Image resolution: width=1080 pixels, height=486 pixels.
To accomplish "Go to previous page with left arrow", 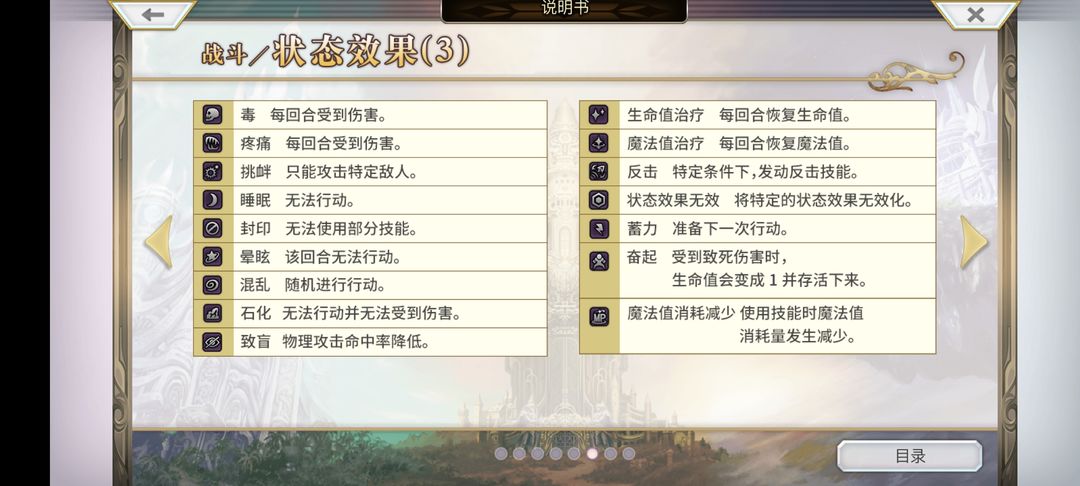I will 158,242.
